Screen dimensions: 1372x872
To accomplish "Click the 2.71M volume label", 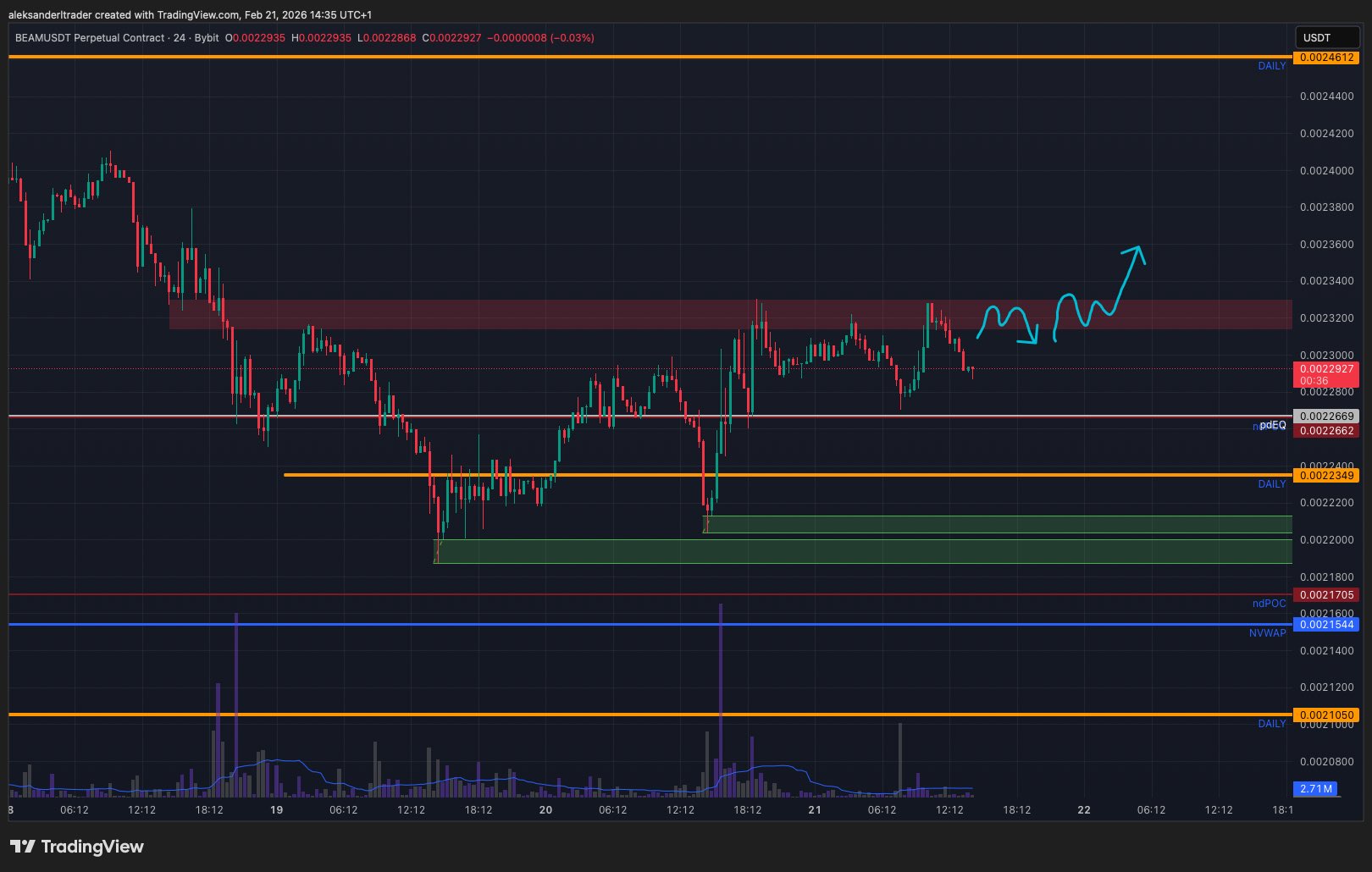I will click(x=1316, y=789).
